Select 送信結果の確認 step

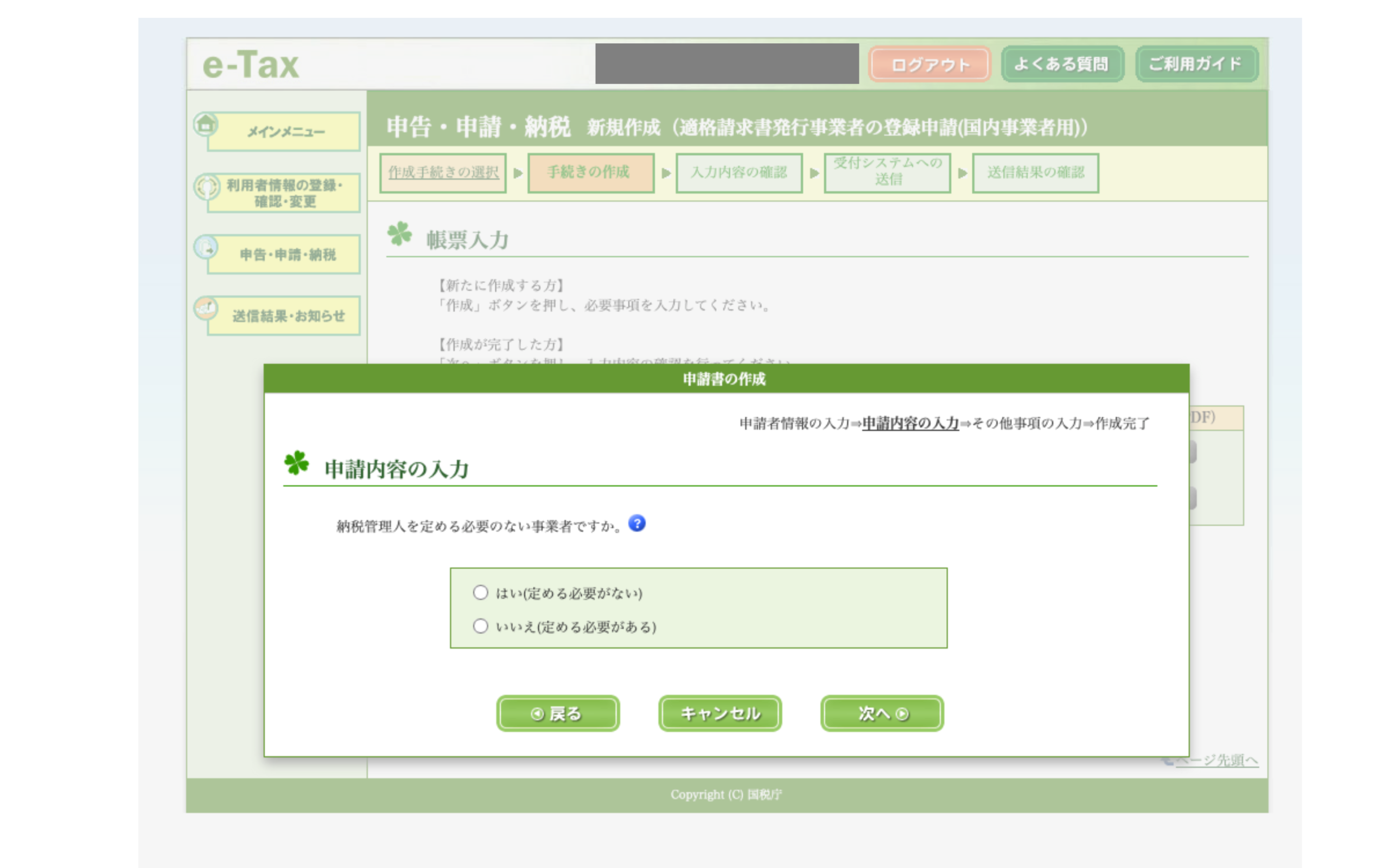click(1035, 172)
